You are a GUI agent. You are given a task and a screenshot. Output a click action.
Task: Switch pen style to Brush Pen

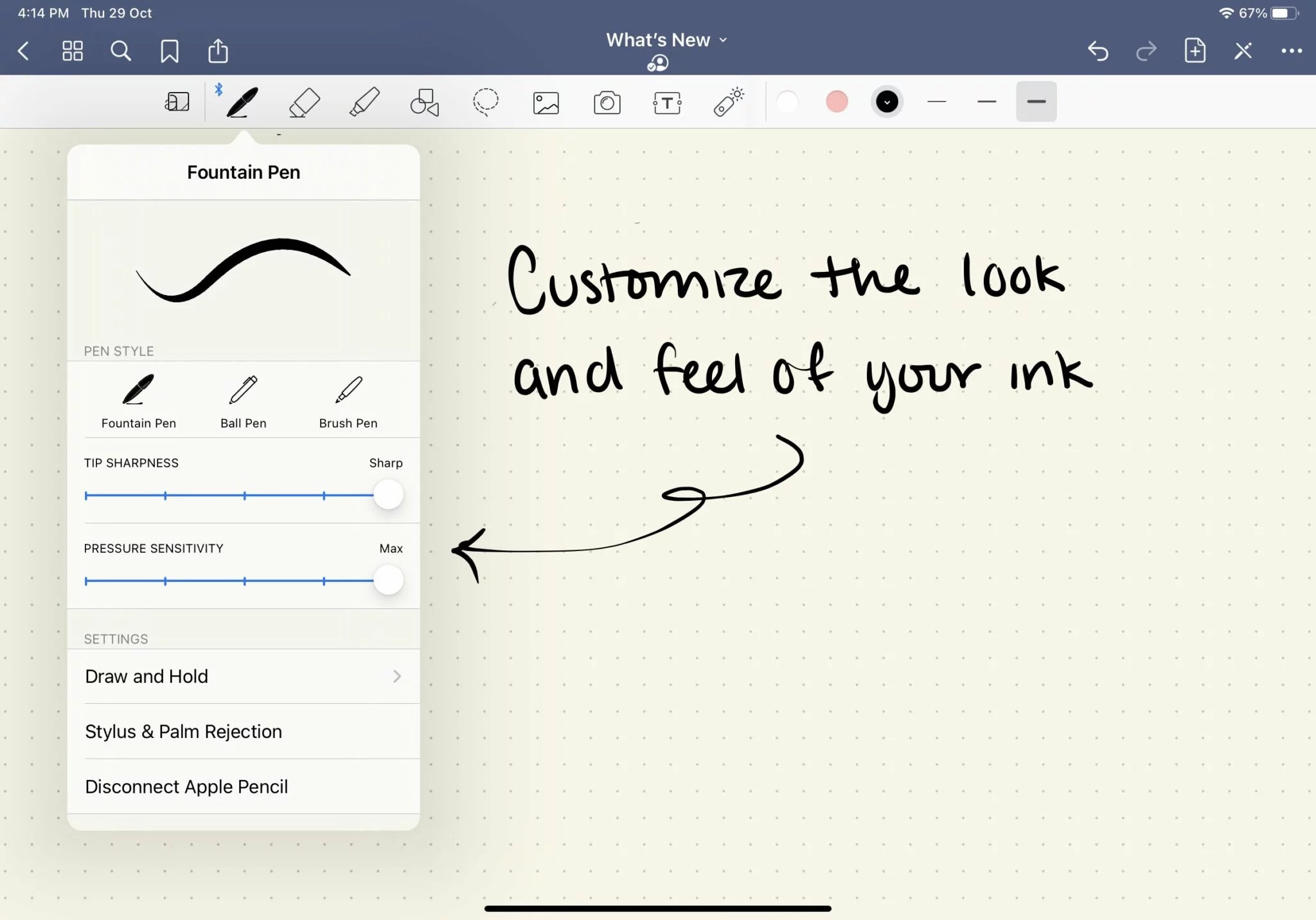tap(347, 399)
